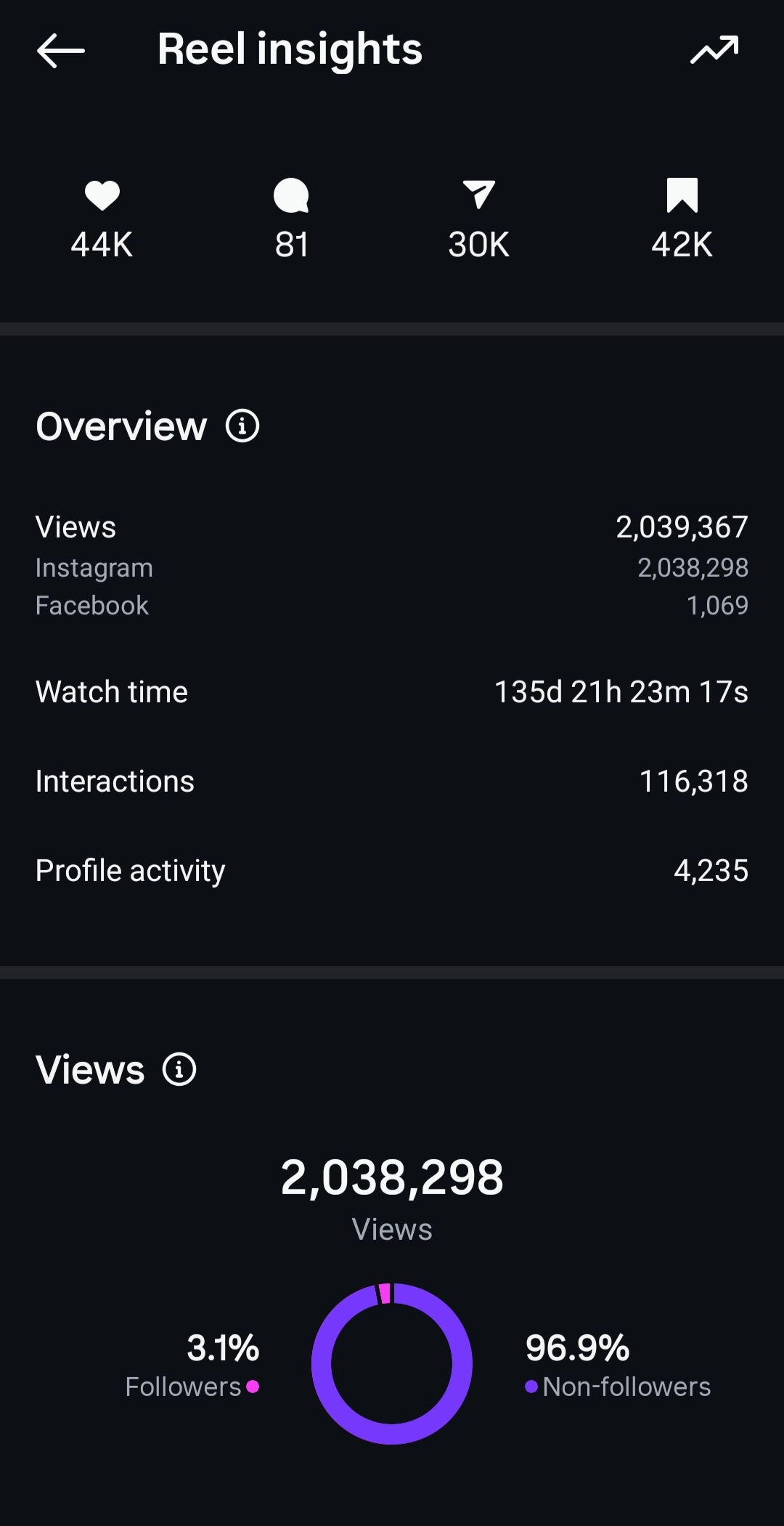Image resolution: width=784 pixels, height=1526 pixels.
Task: Tap the purple donut chart ring
Action: [392, 1363]
